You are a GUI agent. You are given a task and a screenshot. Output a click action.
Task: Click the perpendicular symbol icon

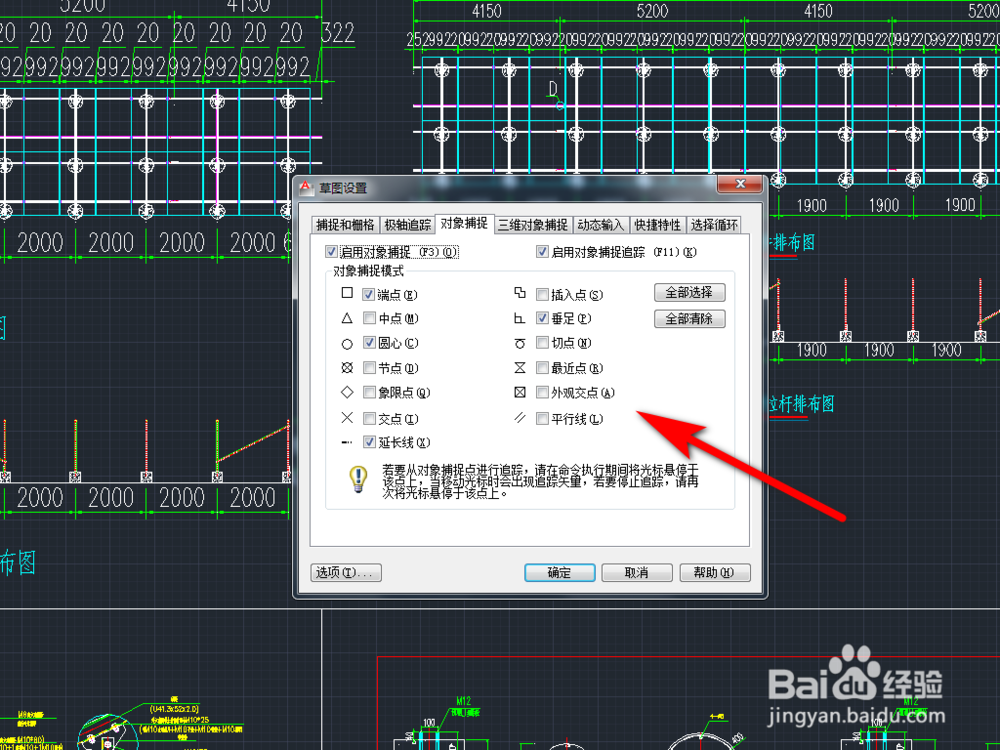[x=519, y=318]
